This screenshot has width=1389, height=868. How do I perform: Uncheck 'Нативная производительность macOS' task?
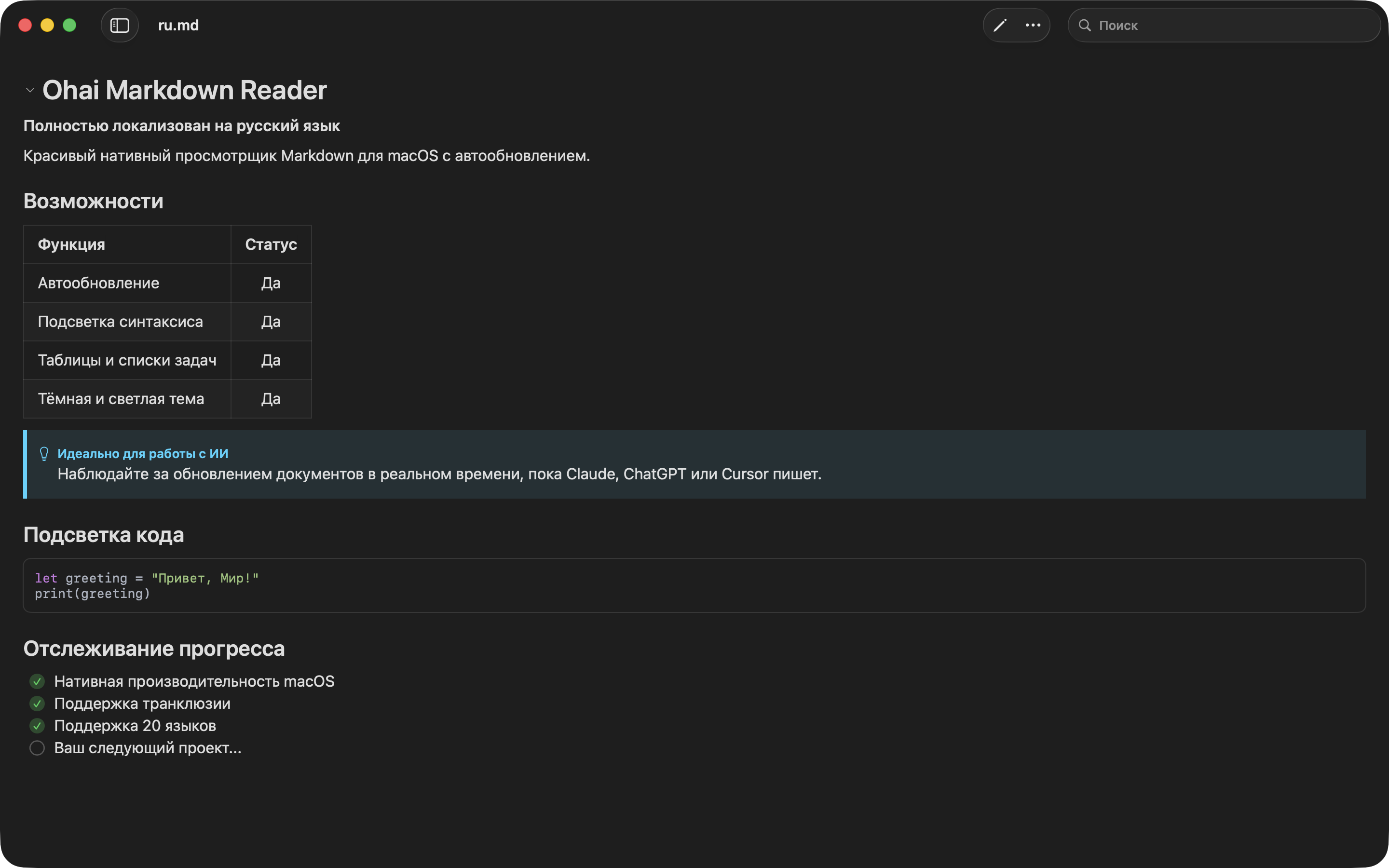pyautogui.click(x=37, y=681)
